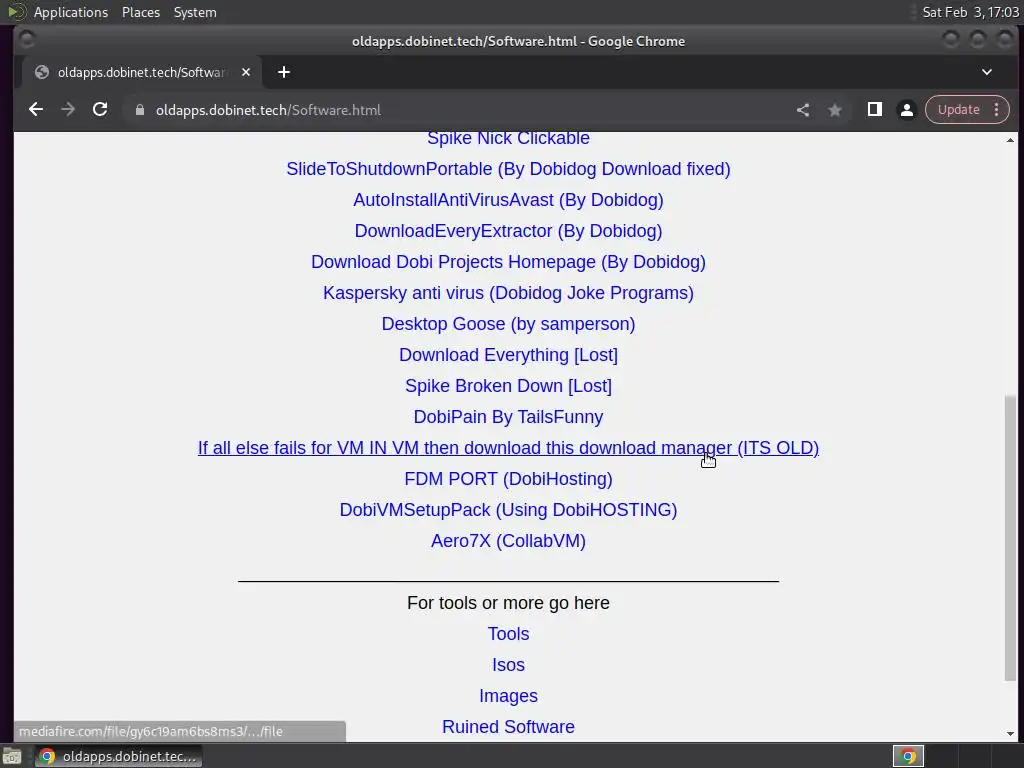1024x768 pixels.
Task: Click the lock icon in address bar
Action: click(x=139, y=110)
